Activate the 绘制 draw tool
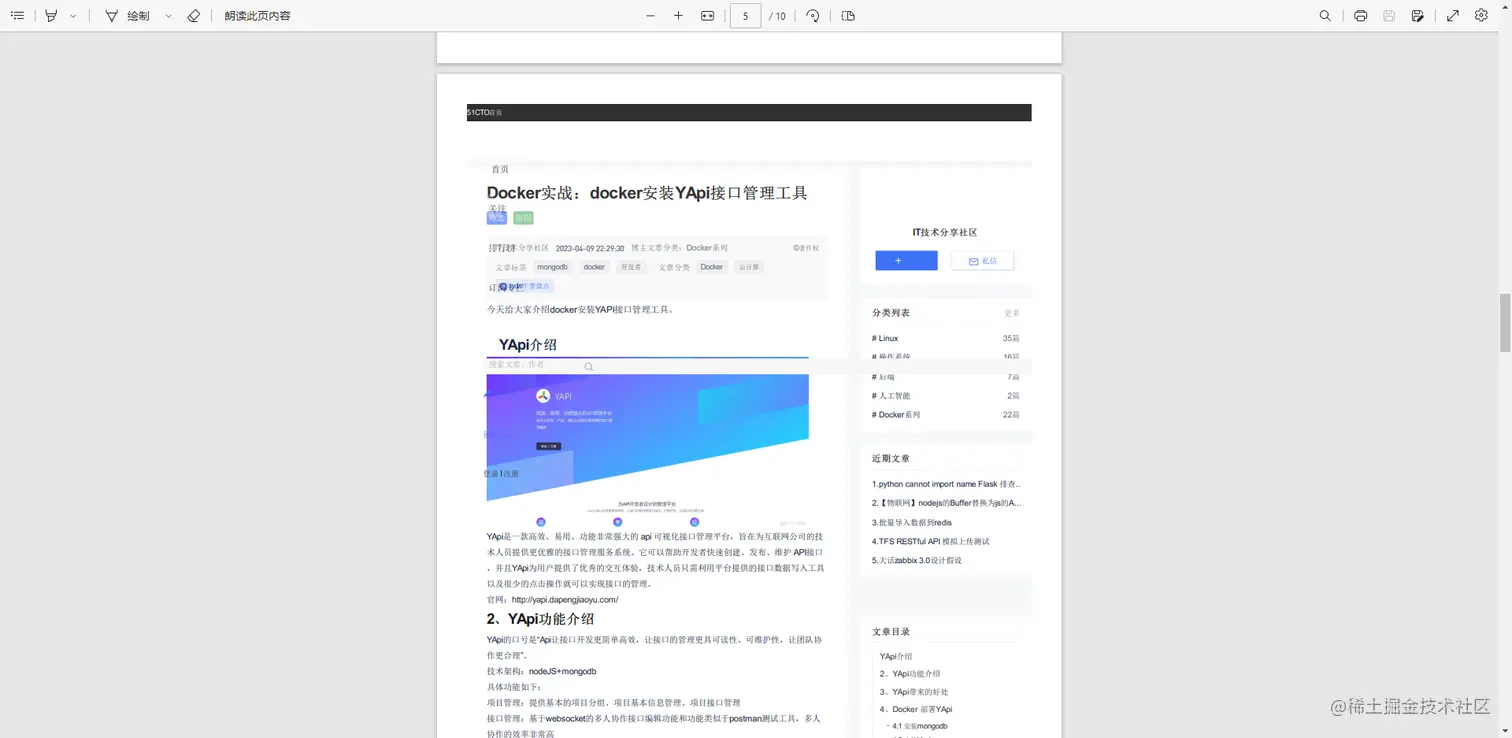Screen dimensions: 1512x738 (127, 16)
